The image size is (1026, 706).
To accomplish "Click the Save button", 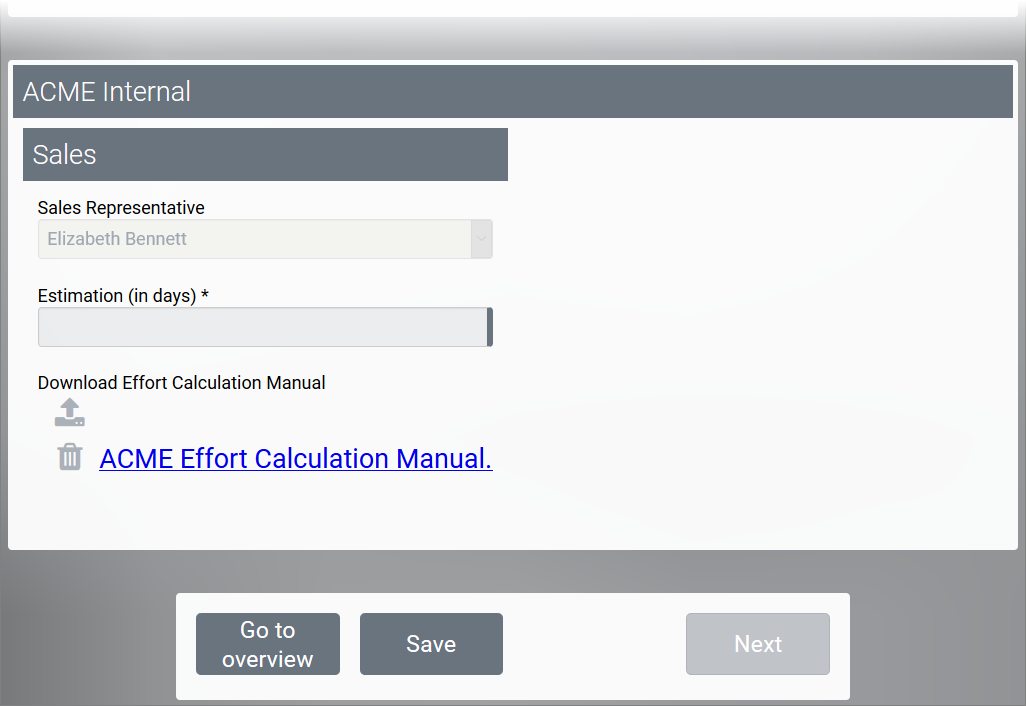I will point(431,643).
